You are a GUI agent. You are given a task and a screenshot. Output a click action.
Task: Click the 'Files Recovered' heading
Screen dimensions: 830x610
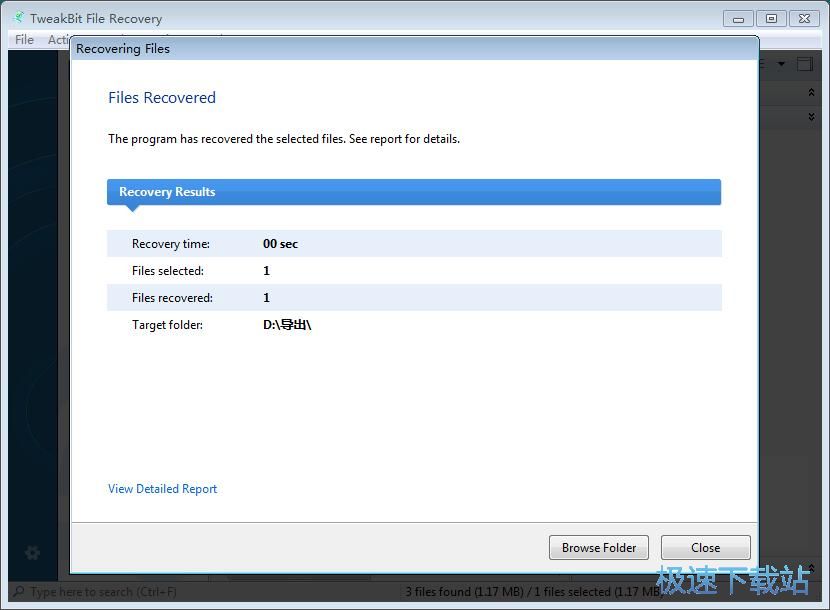click(x=162, y=97)
